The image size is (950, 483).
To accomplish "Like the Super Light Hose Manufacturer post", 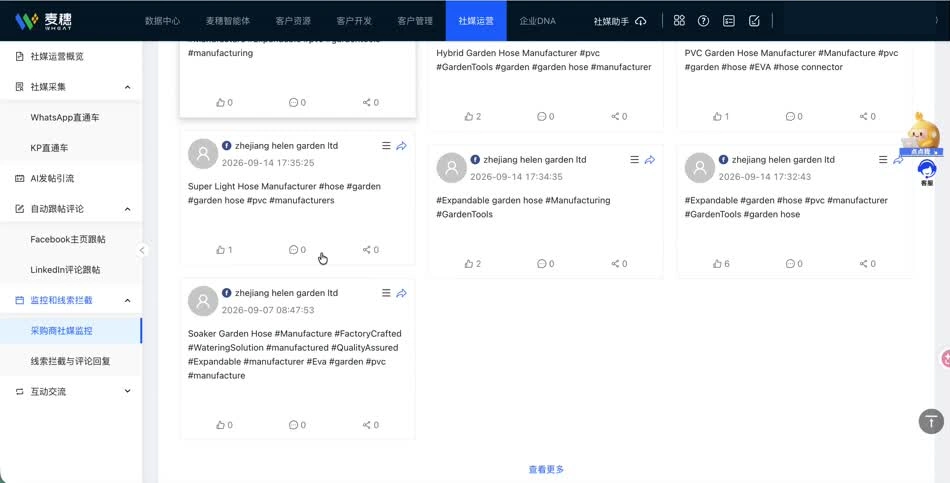I will 224,250.
